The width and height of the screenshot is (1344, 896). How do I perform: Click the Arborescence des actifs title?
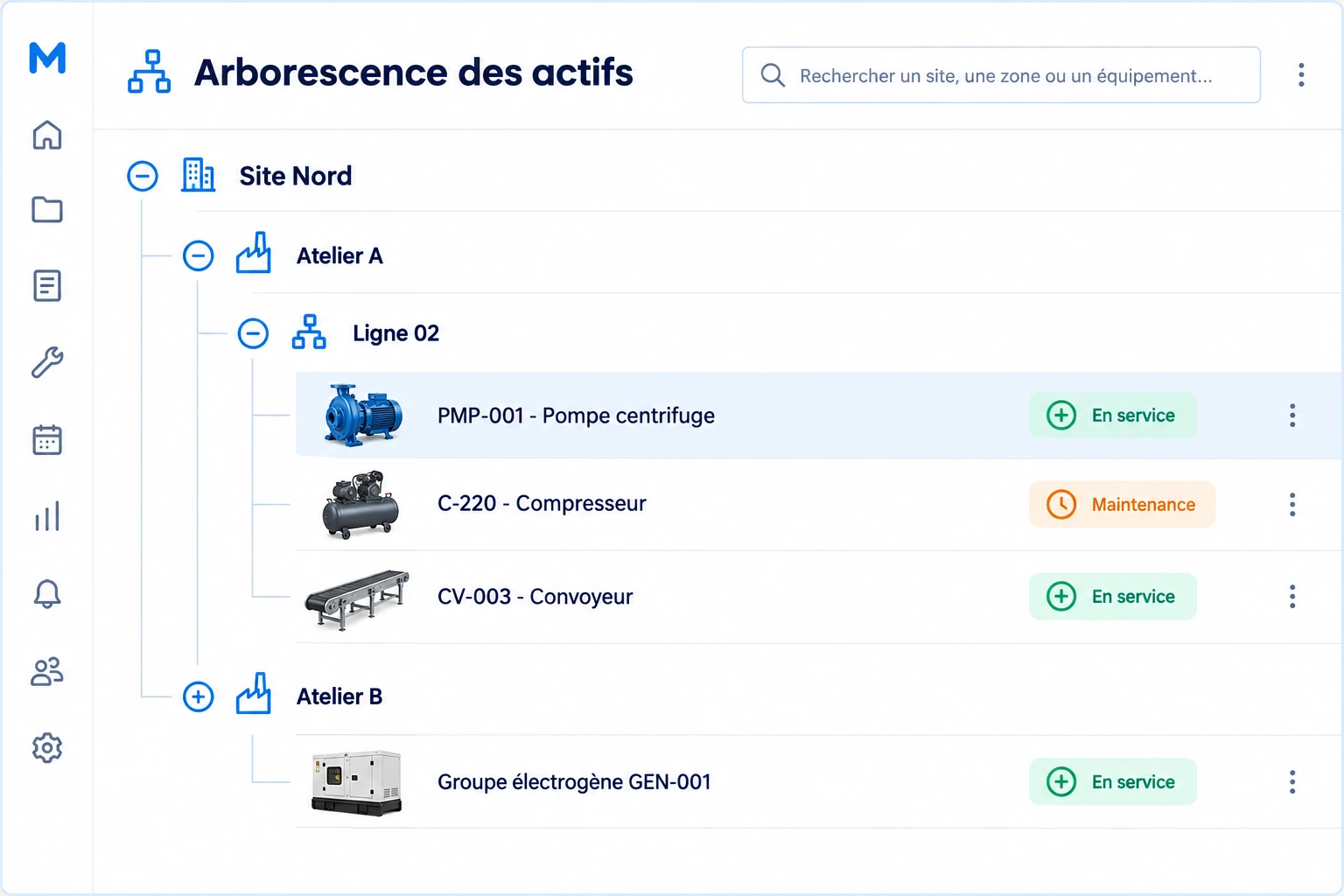point(413,73)
